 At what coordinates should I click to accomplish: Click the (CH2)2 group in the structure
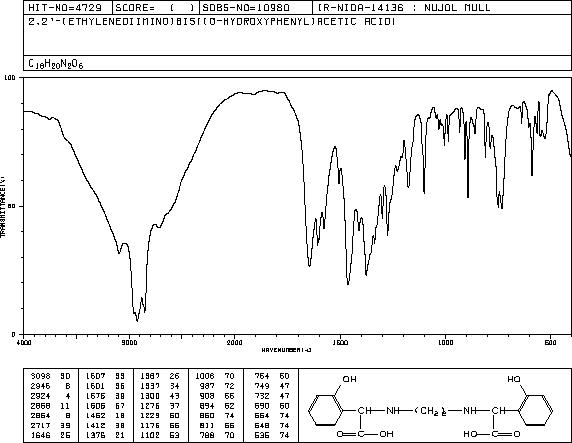pyautogui.click(x=430, y=411)
